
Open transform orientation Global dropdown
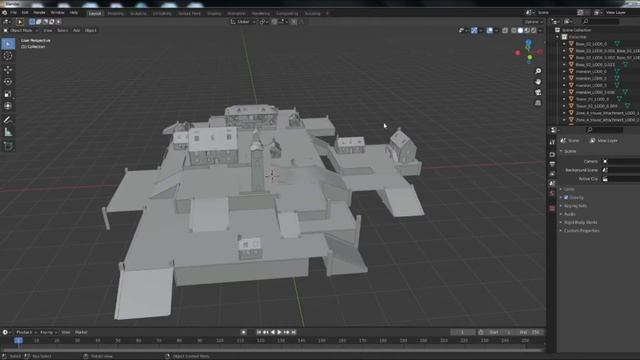pos(243,22)
